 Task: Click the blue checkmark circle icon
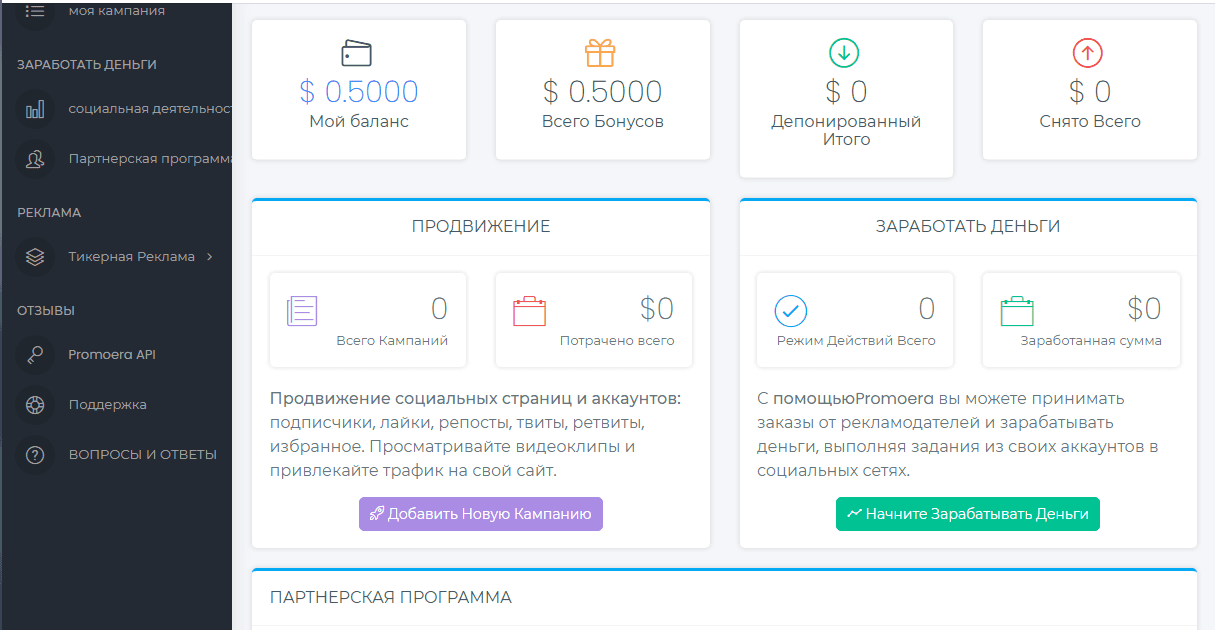(x=791, y=311)
